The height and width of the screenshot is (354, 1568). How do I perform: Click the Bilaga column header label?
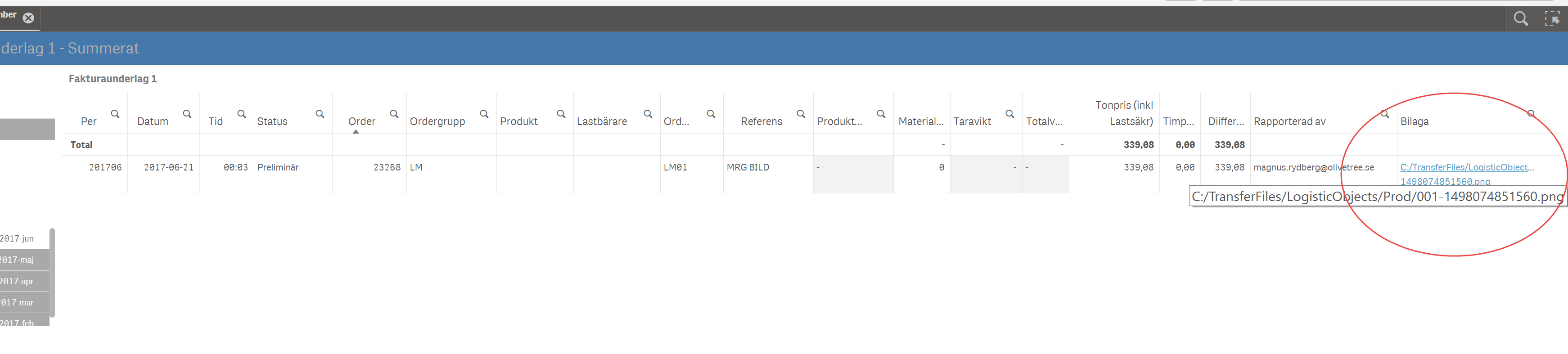[x=1415, y=121]
